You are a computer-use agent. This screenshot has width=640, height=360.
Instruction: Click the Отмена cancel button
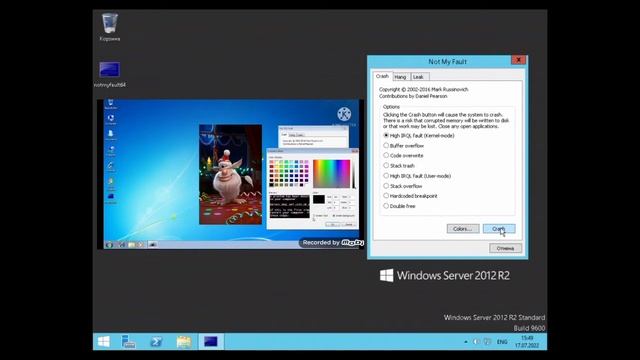505,248
